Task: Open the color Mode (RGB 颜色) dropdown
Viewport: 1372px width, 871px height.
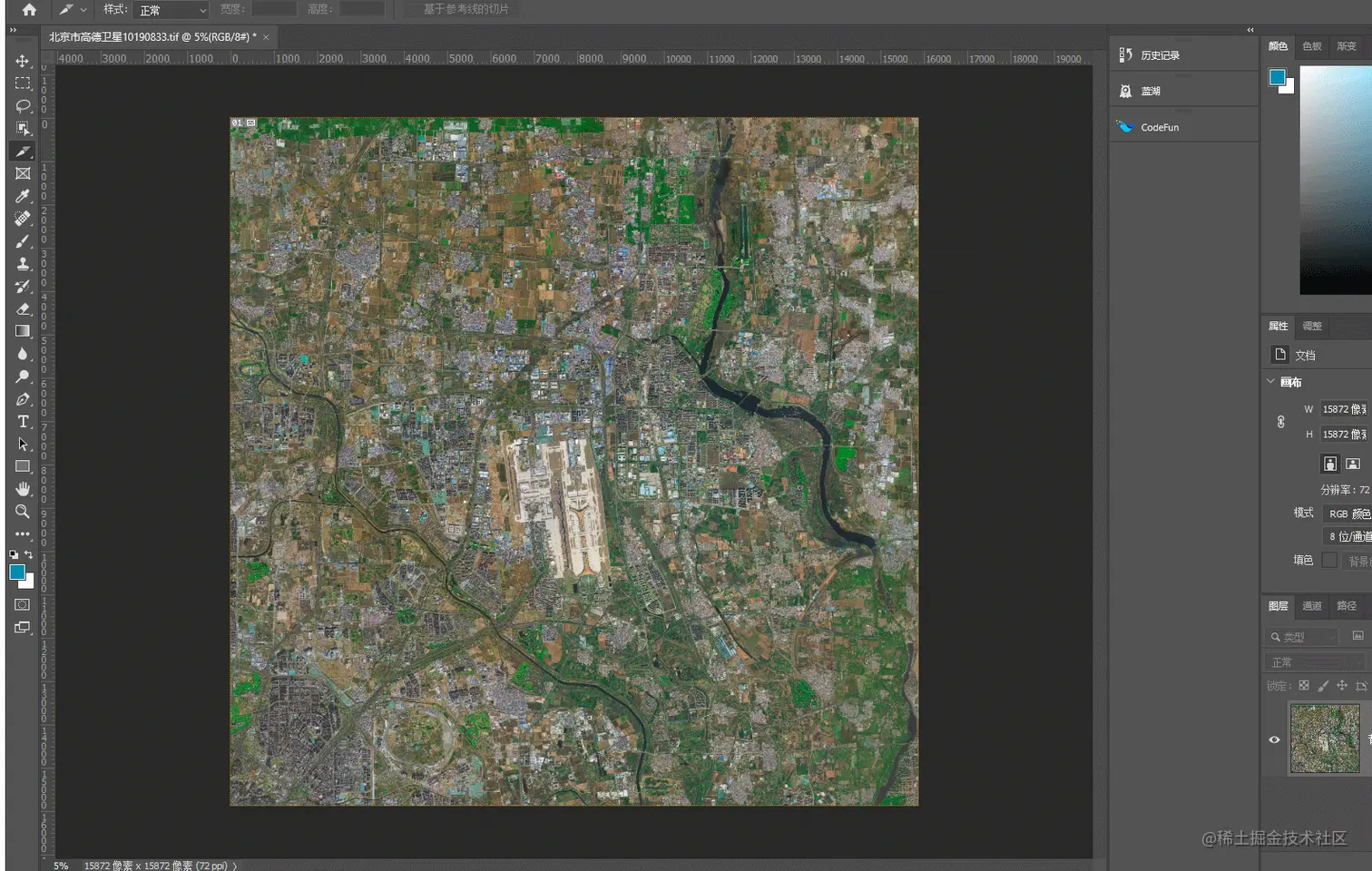Action: 1347,514
